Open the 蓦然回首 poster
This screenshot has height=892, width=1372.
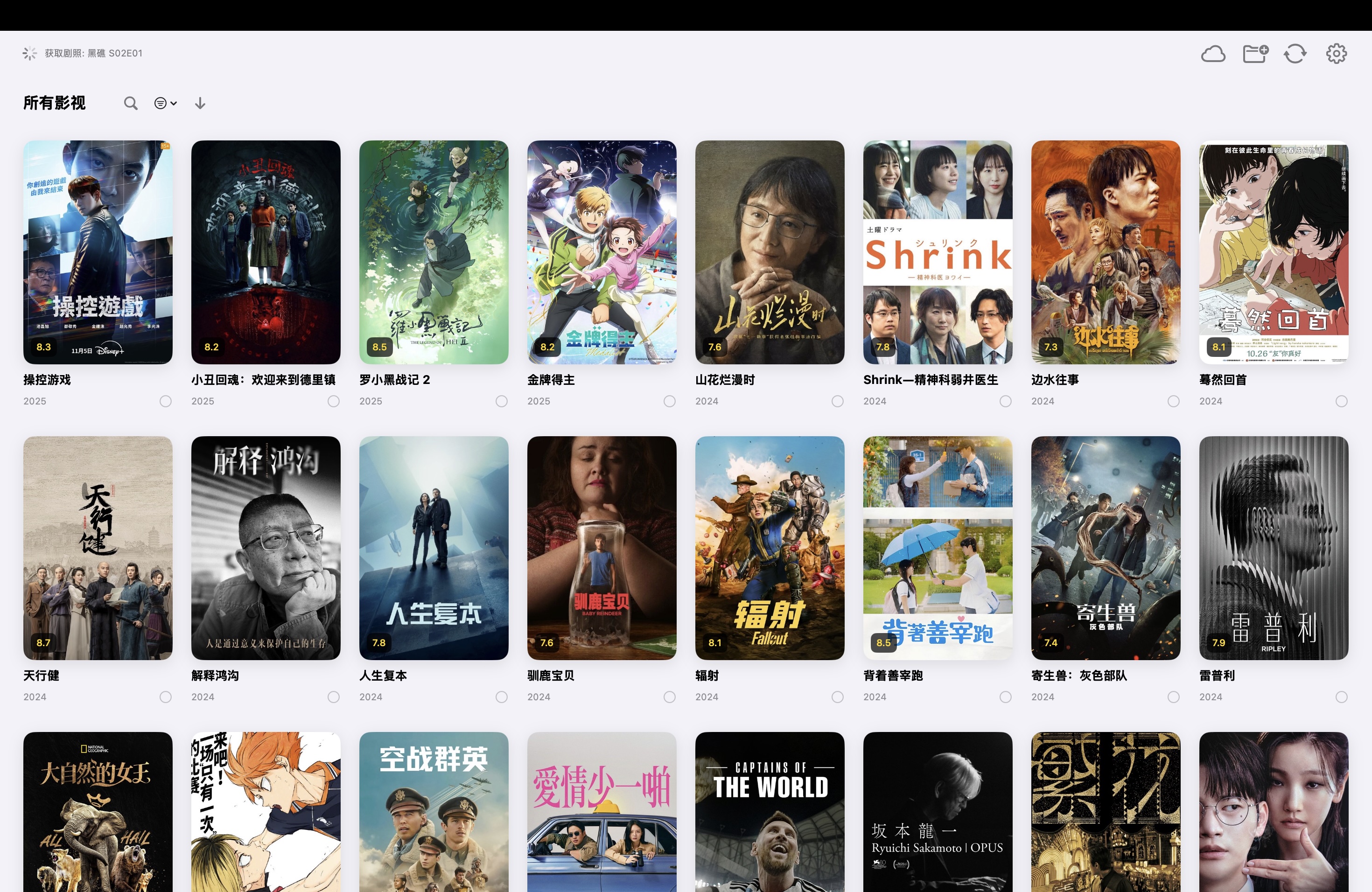click(x=1274, y=252)
